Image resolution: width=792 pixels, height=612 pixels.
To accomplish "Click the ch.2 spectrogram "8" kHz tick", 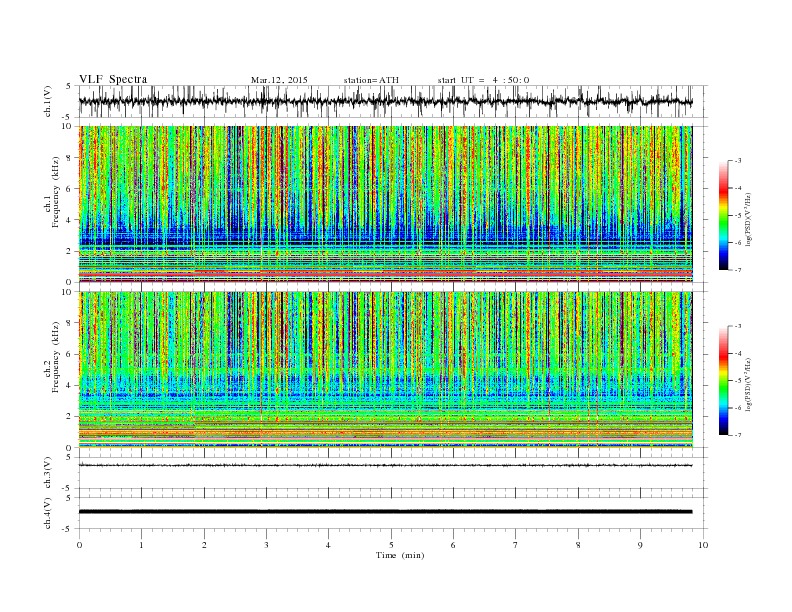I will [70, 323].
